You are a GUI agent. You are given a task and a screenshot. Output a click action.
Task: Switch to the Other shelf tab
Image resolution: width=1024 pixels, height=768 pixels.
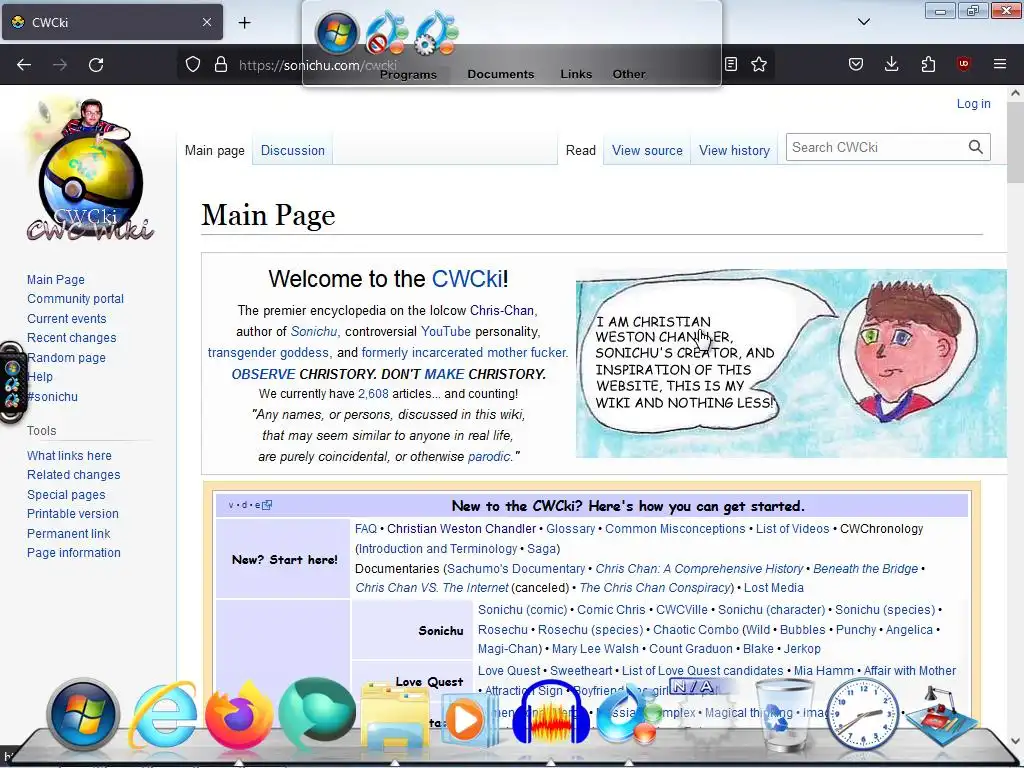pyautogui.click(x=629, y=74)
